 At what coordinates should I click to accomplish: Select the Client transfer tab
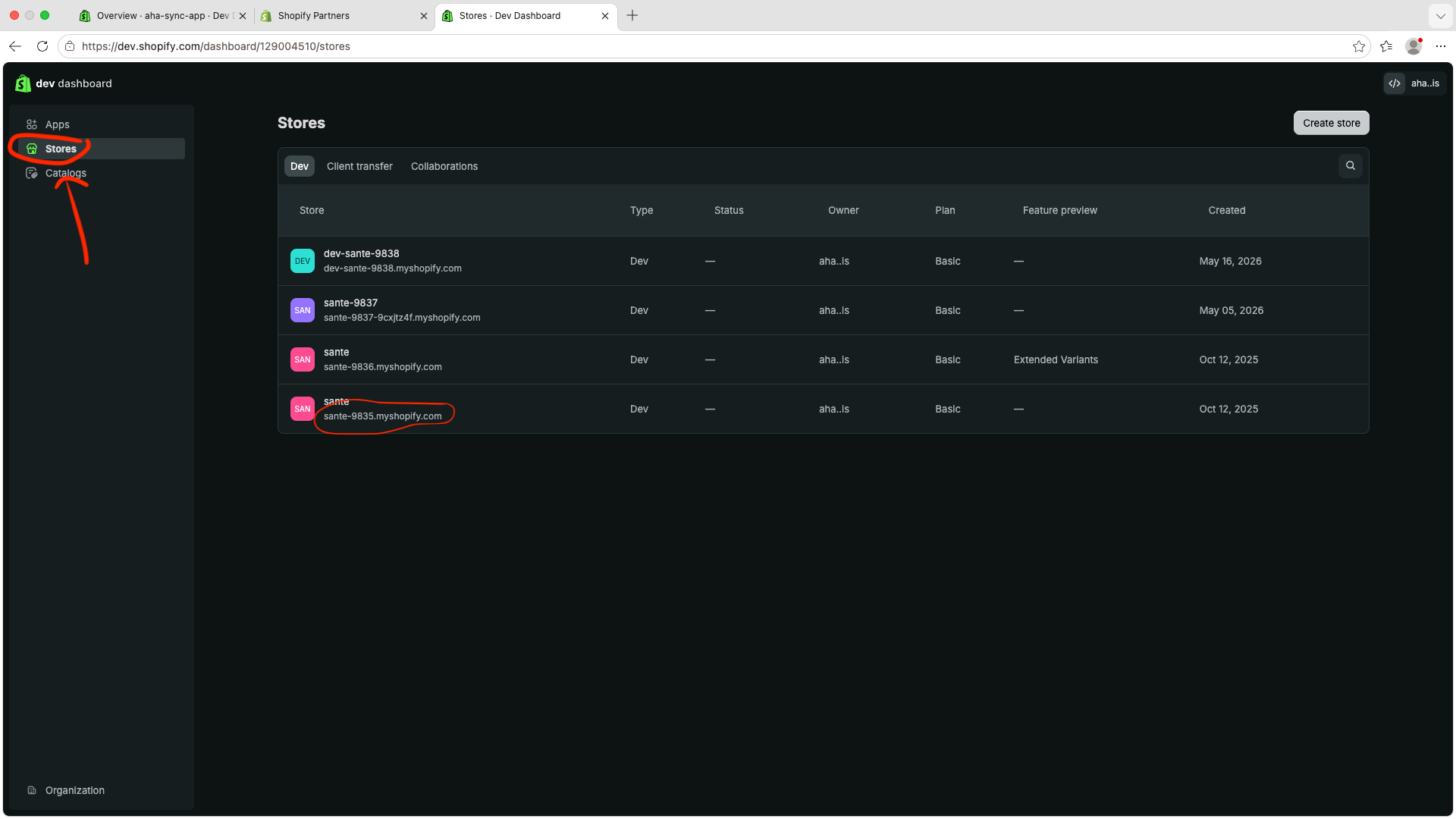point(359,166)
